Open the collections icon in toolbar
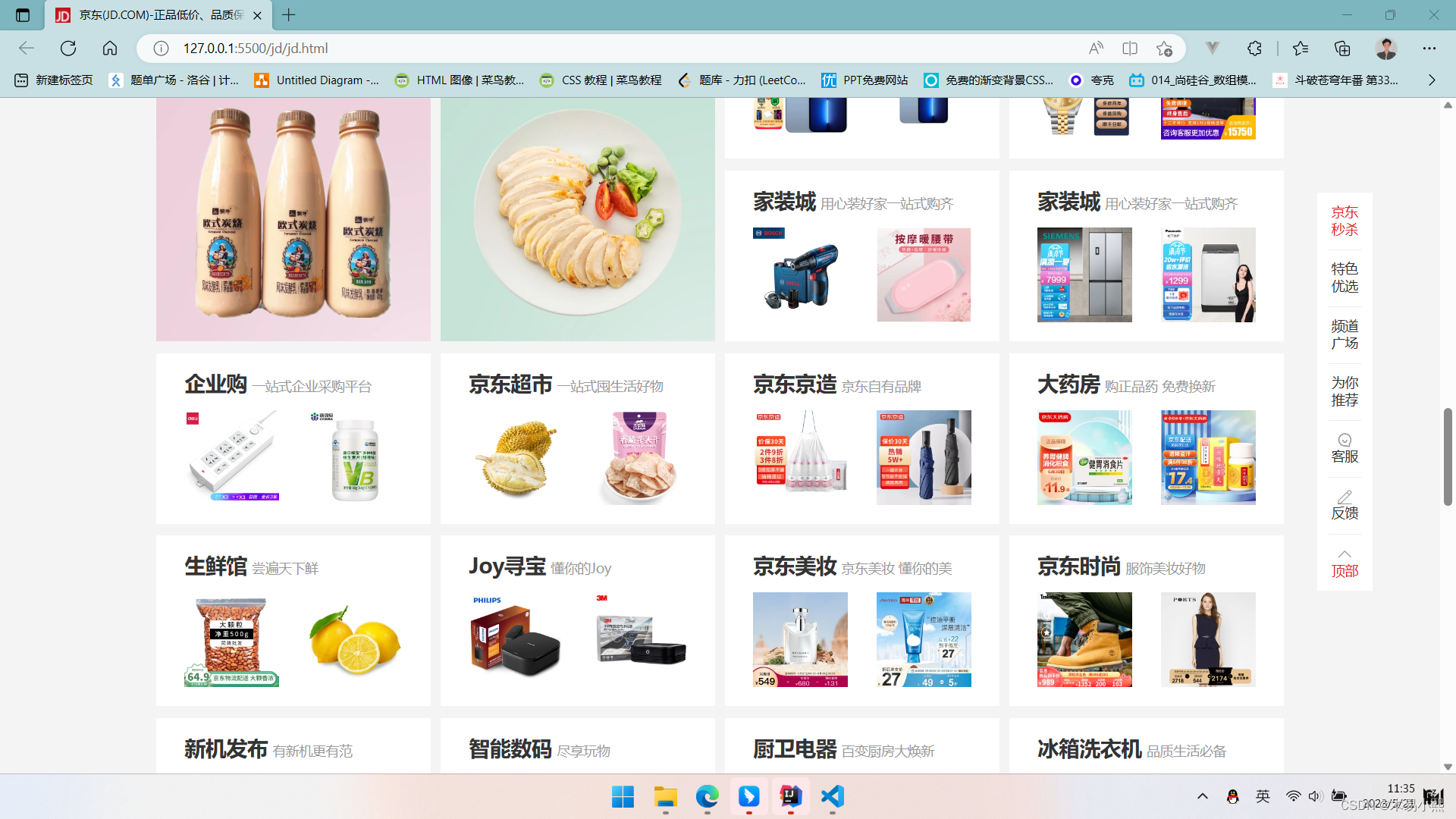This screenshot has height=819, width=1456. (1342, 49)
